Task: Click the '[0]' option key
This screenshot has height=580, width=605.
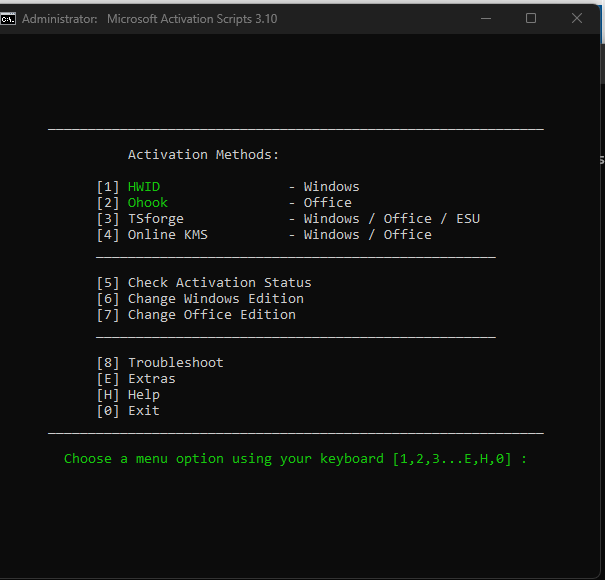Action: [108, 411]
